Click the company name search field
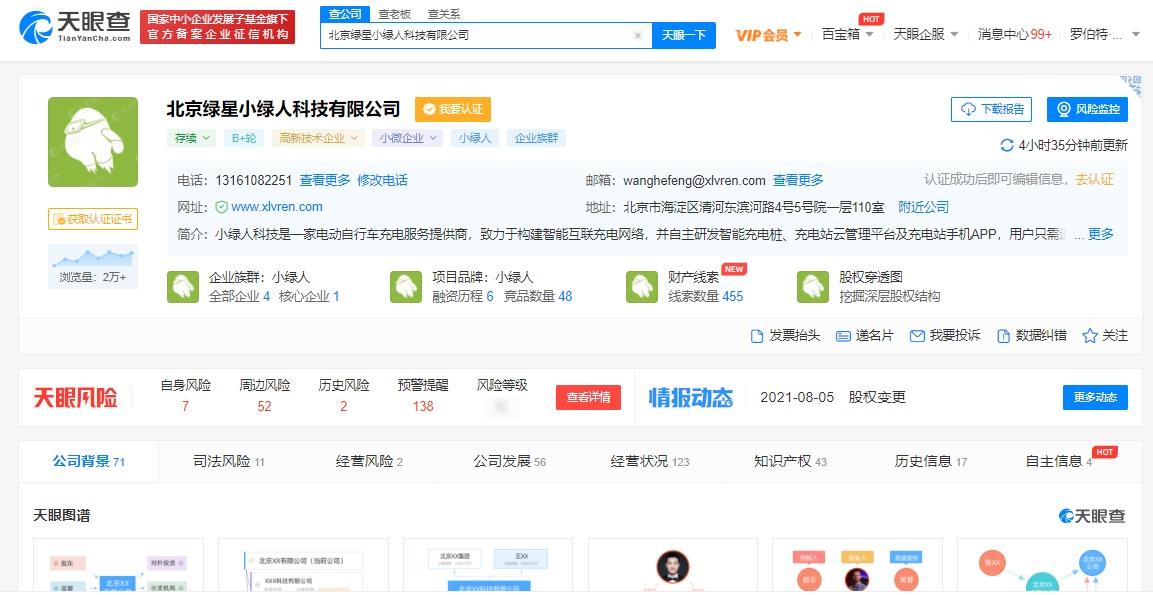 pyautogui.click(x=478, y=35)
